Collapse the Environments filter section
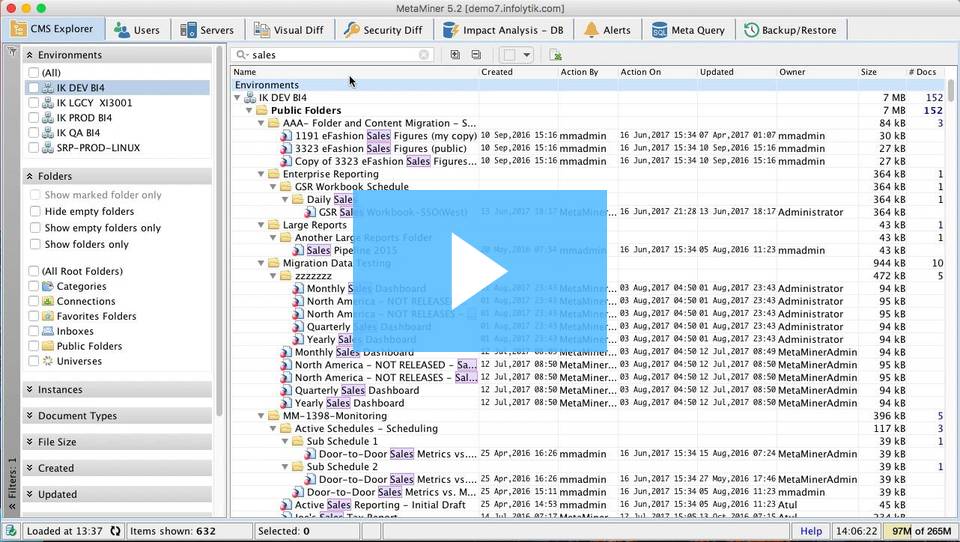 [30, 55]
